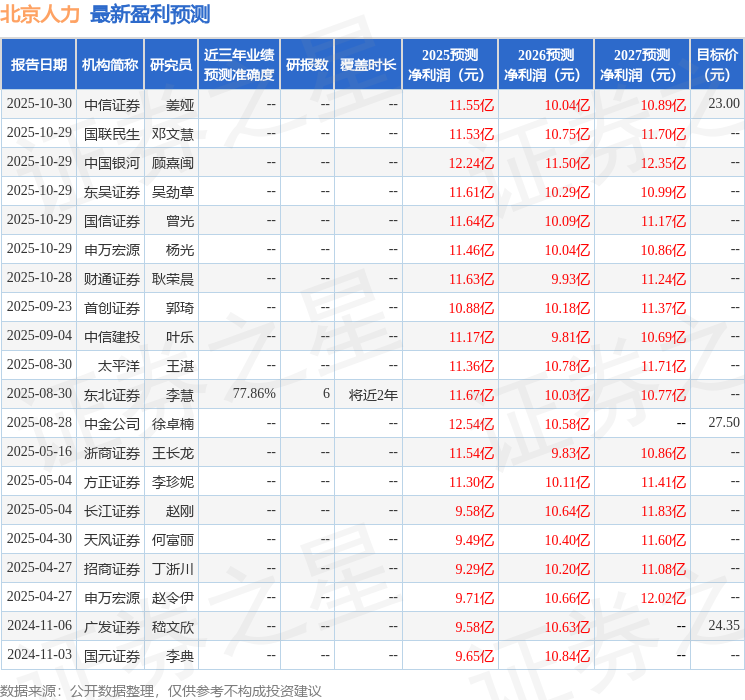Select the 2026预测净利润 column header
Viewport: 745px width, 700px height.
coord(546,65)
